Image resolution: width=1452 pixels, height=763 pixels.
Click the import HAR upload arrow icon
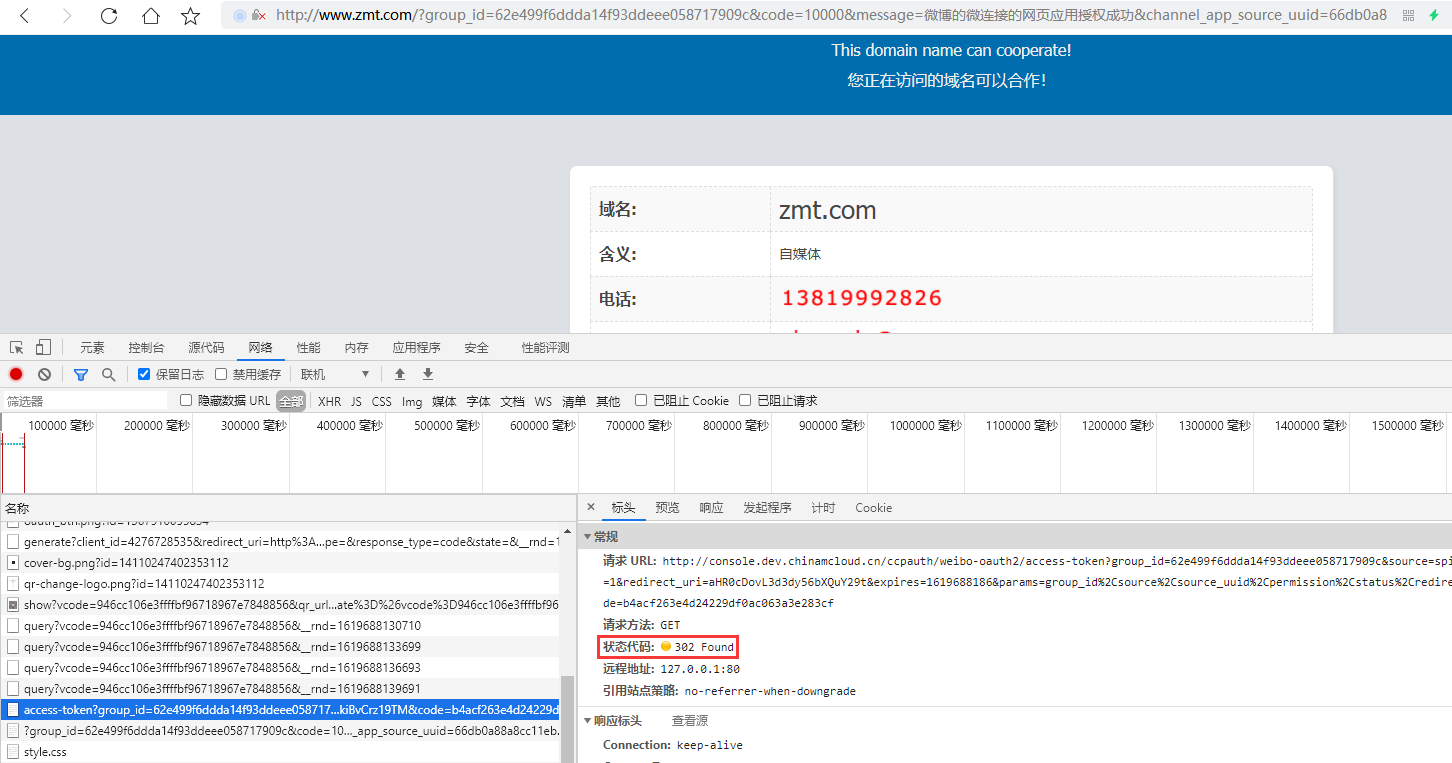(x=400, y=374)
